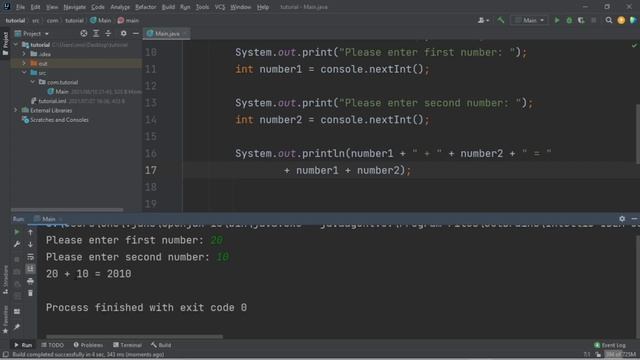Expand the out folder
The width and height of the screenshot is (640, 360).
click(x=24, y=63)
